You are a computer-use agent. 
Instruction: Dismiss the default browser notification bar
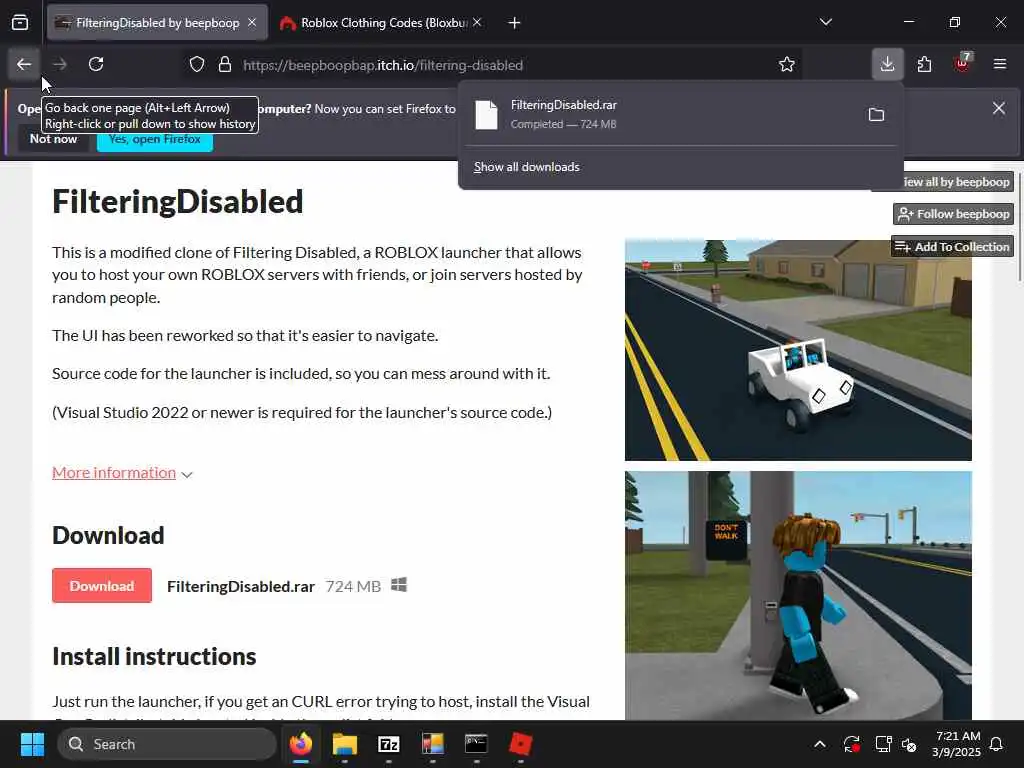click(x=999, y=108)
